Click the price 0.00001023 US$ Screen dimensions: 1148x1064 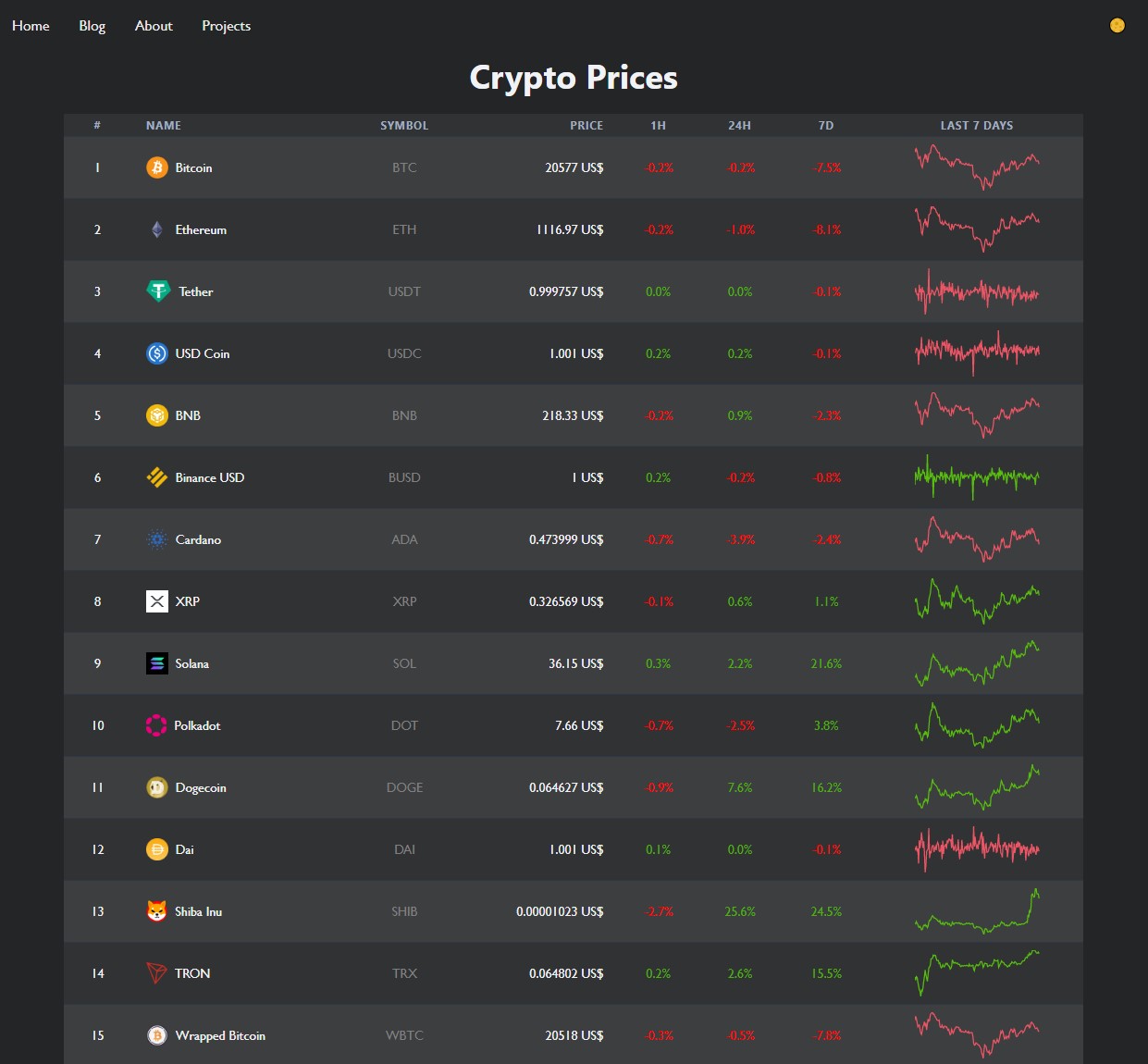(560, 911)
